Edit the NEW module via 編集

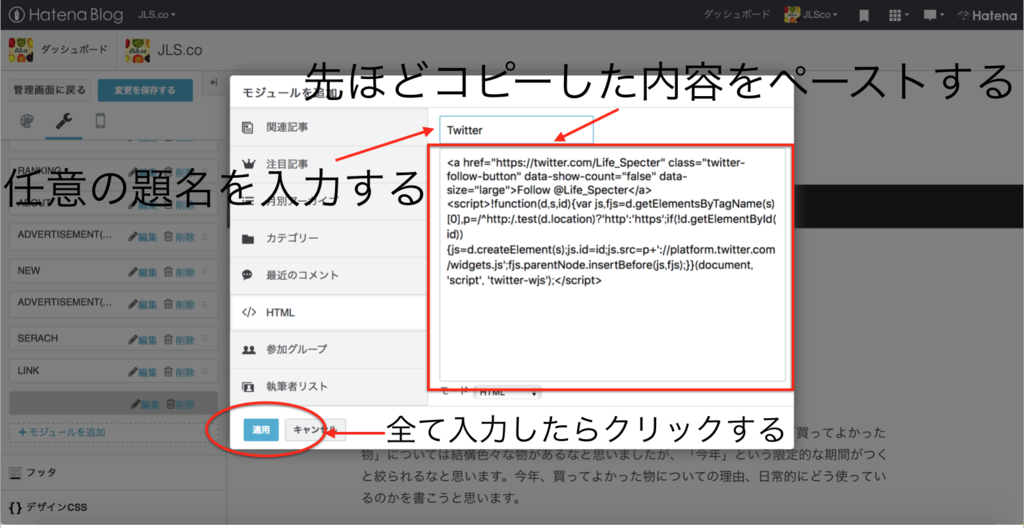pos(143,272)
